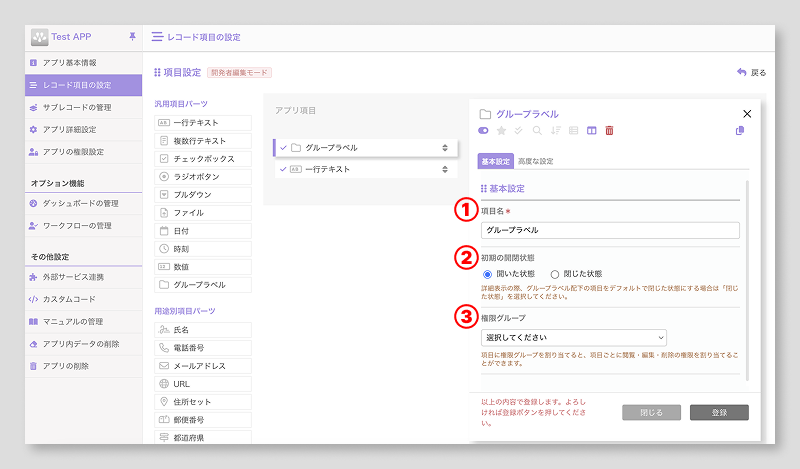Open アプリの権限設定 in the sidebar
This screenshot has height=469, width=800.
(84, 152)
